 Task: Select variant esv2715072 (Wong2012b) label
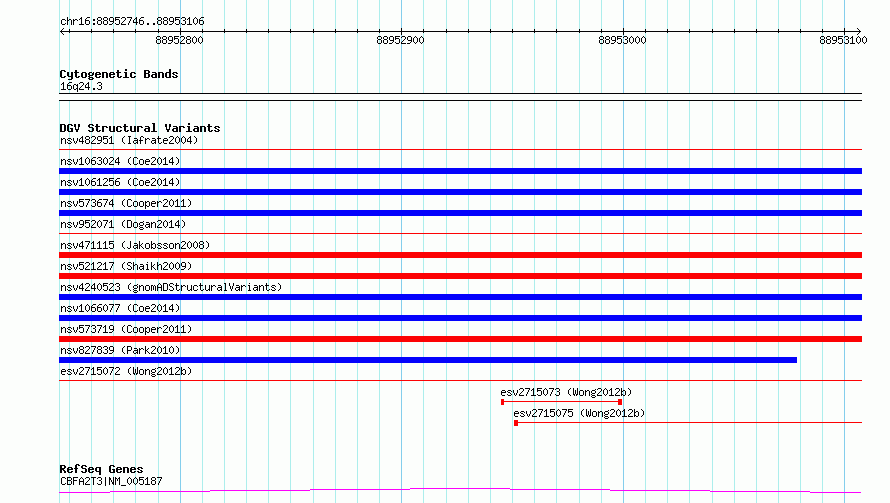(x=126, y=371)
